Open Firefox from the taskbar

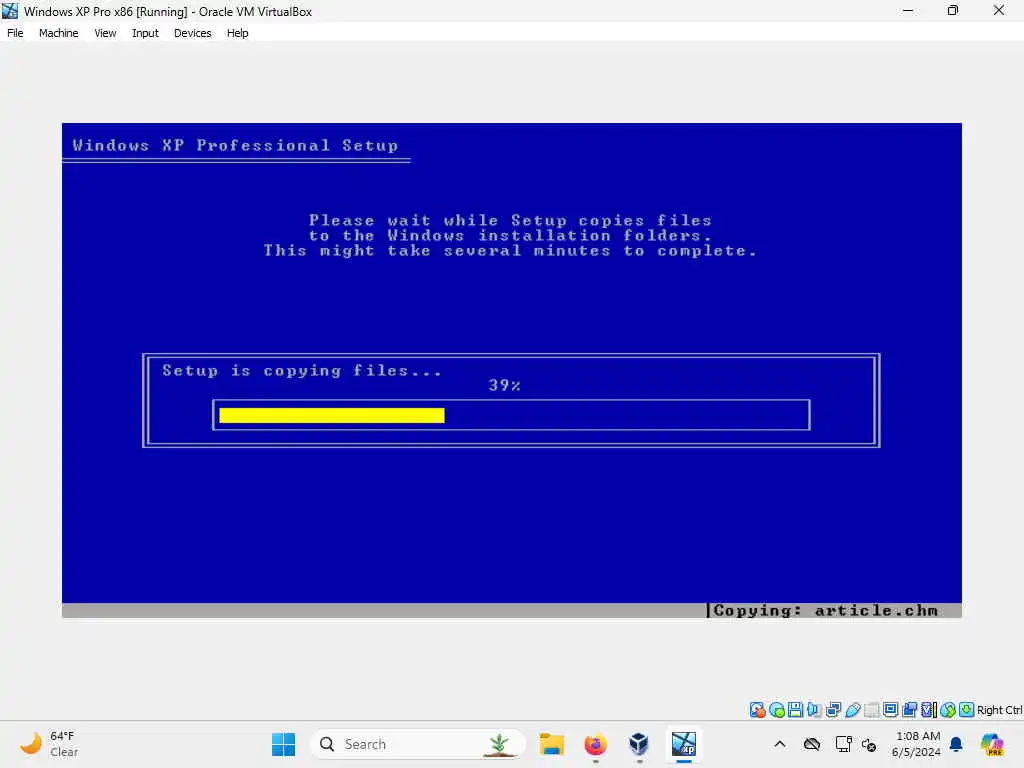pos(595,744)
